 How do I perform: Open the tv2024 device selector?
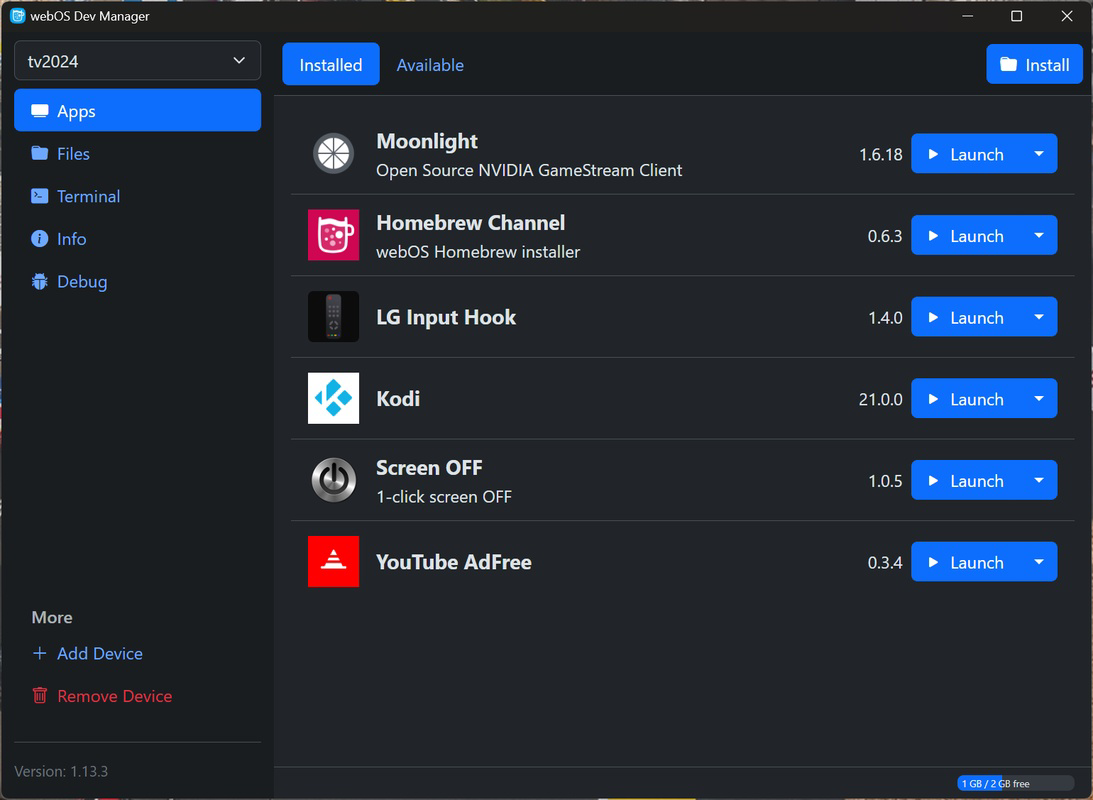(137, 60)
